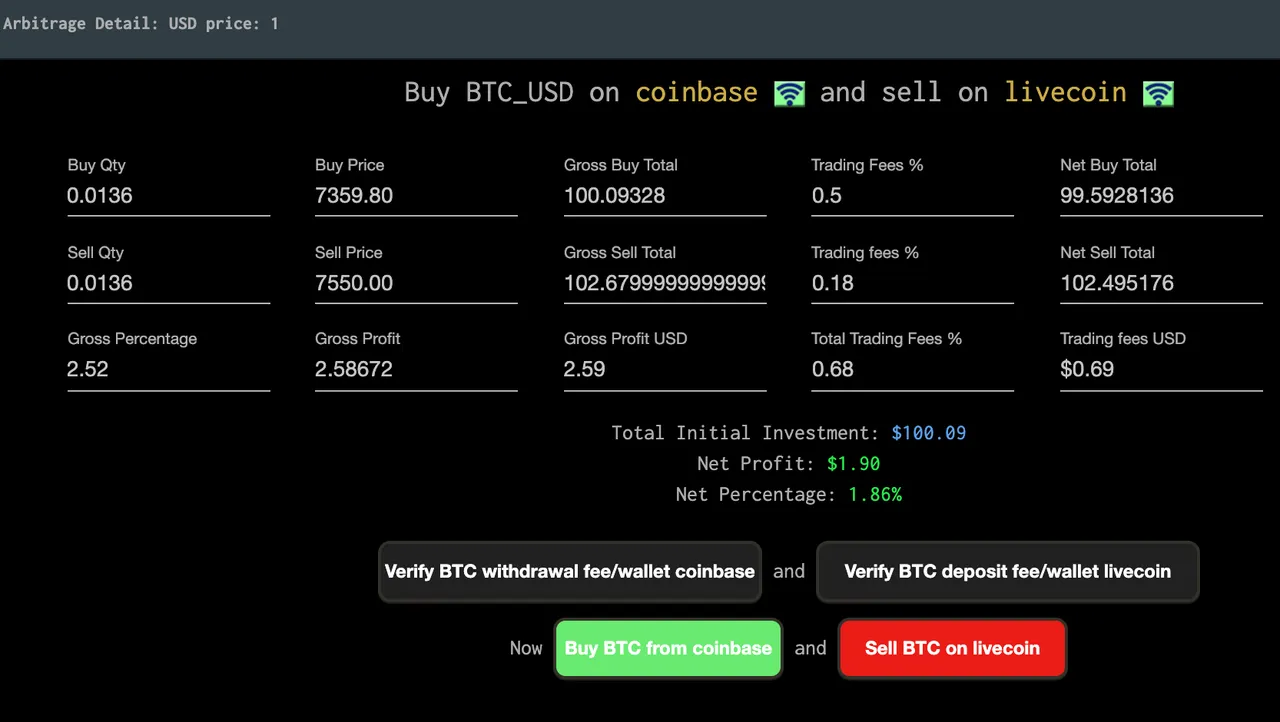This screenshot has width=1280, height=722.
Task: Click the Net Profit value $1.90
Action: 854,464
